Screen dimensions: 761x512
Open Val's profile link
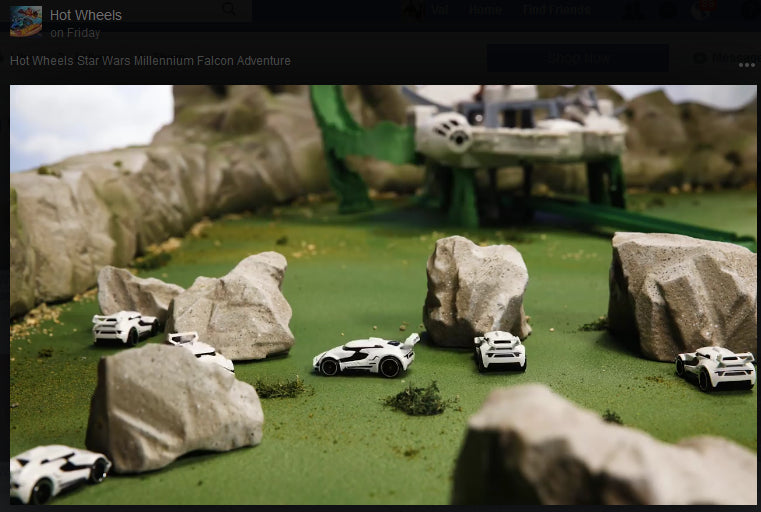tap(439, 10)
